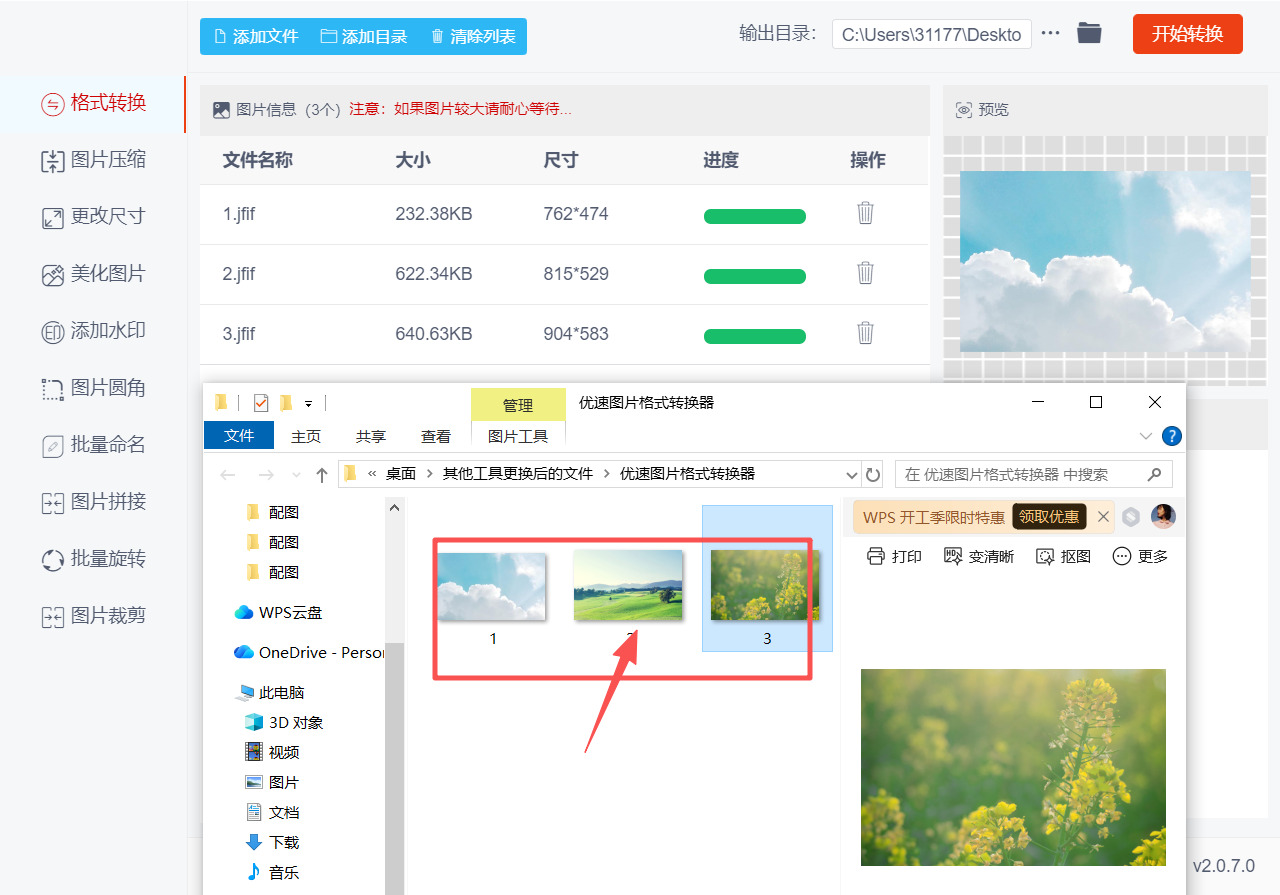Collapse the ribbon with the chevron arrow
The image size is (1280, 895).
(x=1145, y=435)
